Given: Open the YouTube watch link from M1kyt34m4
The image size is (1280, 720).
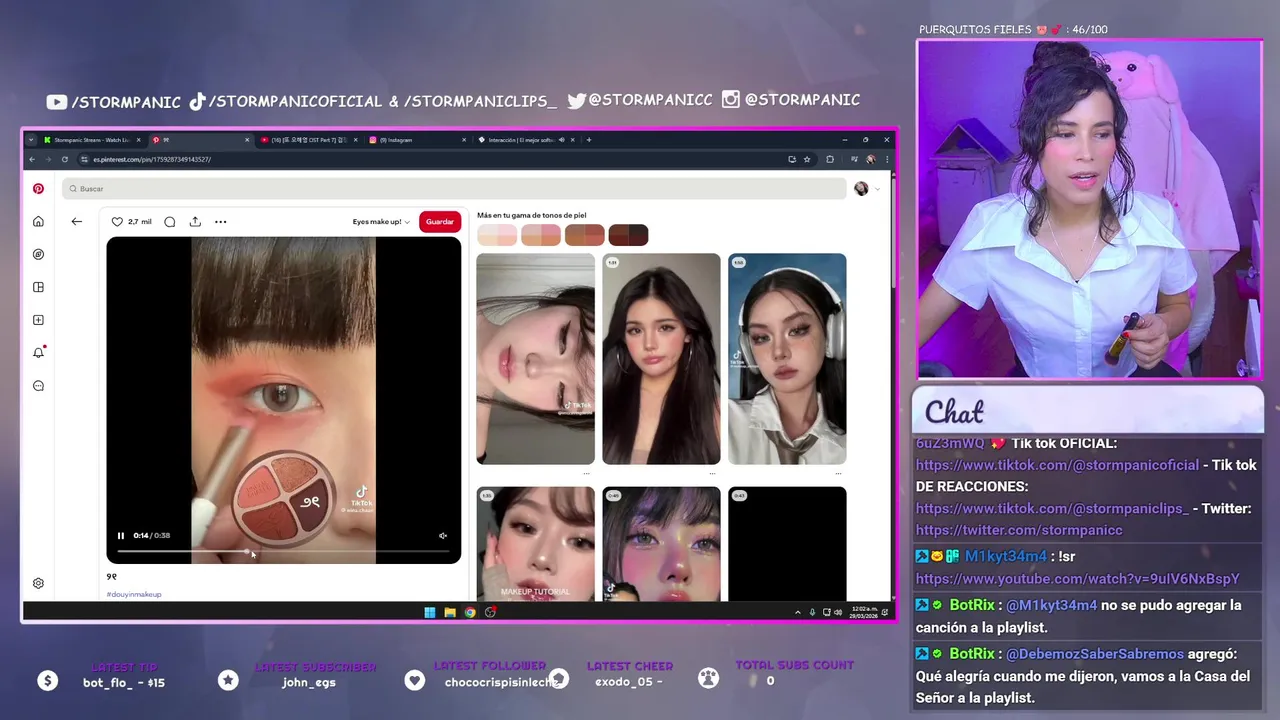Looking at the screenshot, I should click(1077, 579).
